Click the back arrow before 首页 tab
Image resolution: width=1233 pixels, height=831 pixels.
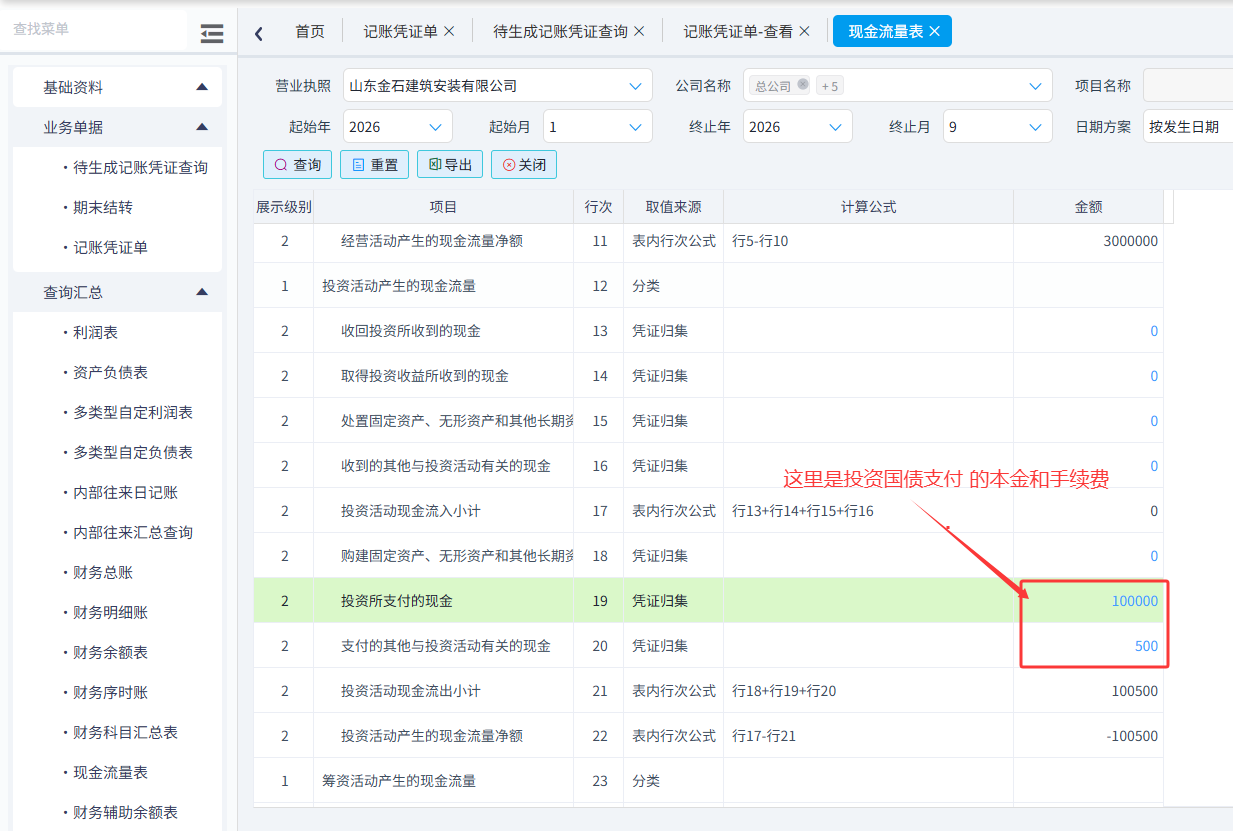coord(259,33)
